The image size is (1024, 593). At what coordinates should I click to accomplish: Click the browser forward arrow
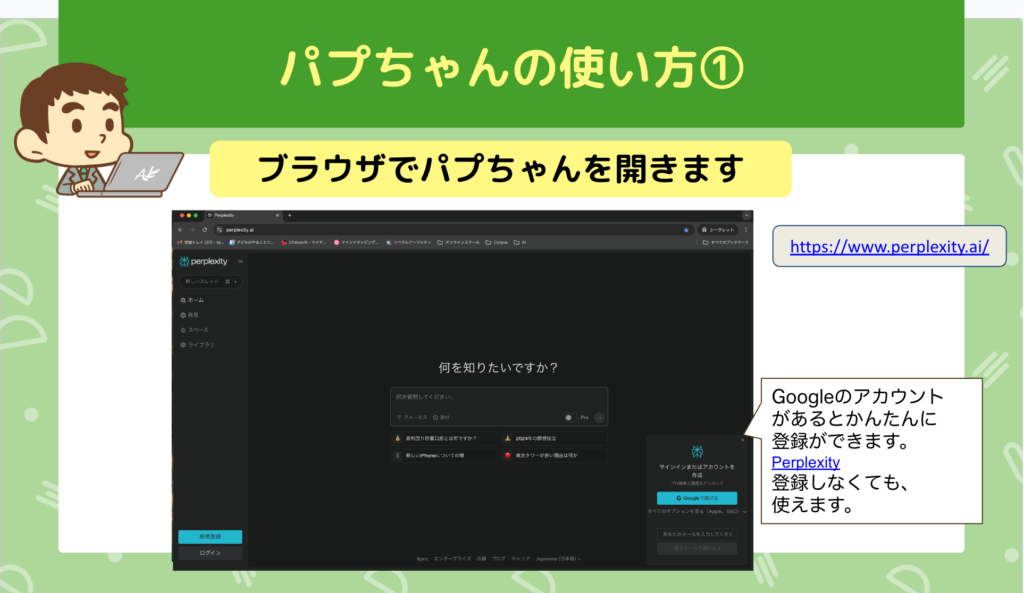[x=193, y=230]
